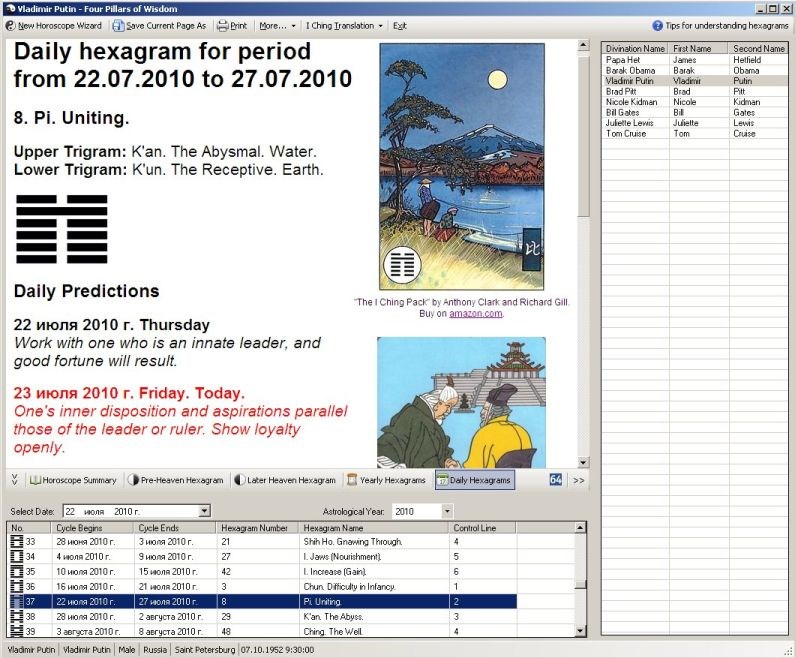Click hexagram icon in row 34

pyautogui.click(x=17, y=556)
